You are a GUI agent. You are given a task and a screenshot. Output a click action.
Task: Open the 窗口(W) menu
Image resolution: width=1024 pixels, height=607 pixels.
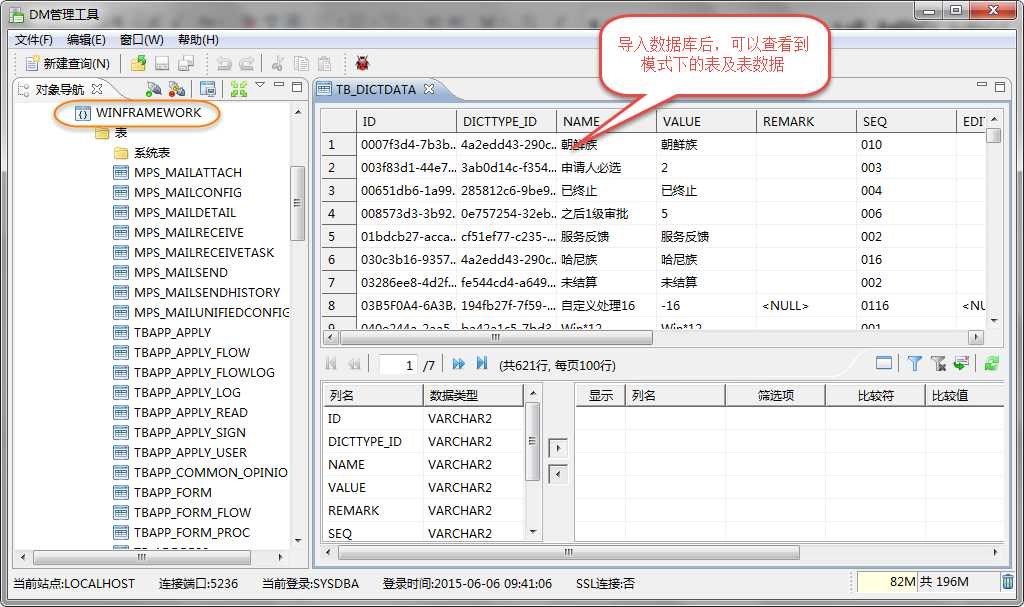pos(142,39)
